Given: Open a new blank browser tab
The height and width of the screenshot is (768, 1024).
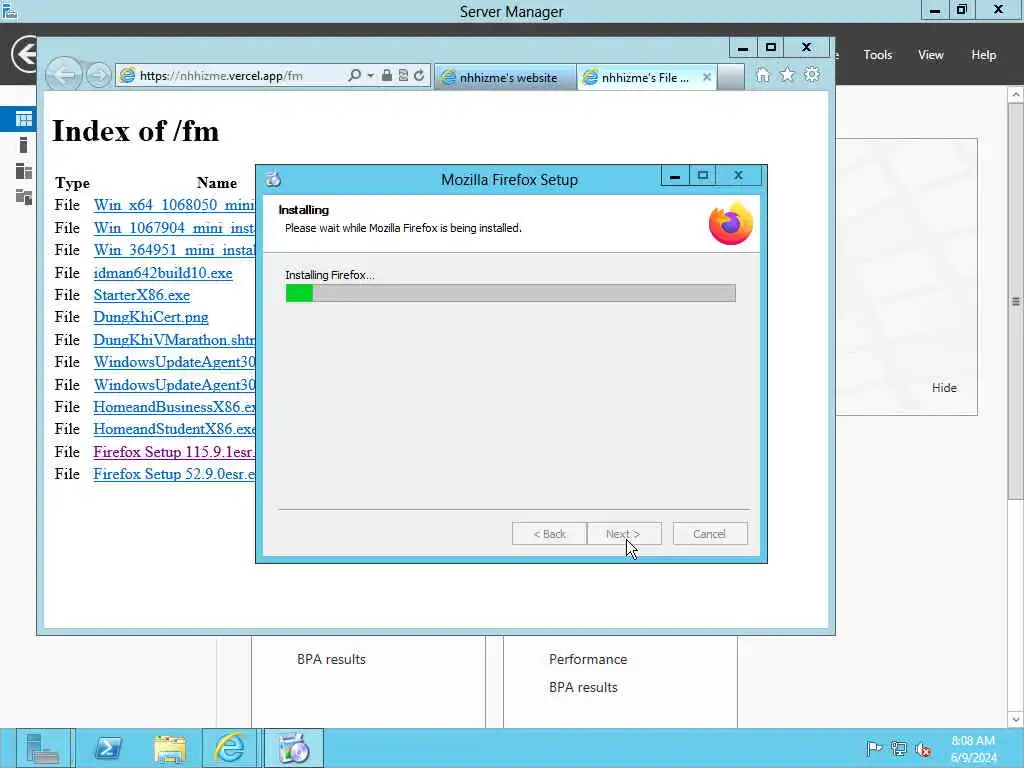Looking at the screenshot, I should (x=731, y=78).
